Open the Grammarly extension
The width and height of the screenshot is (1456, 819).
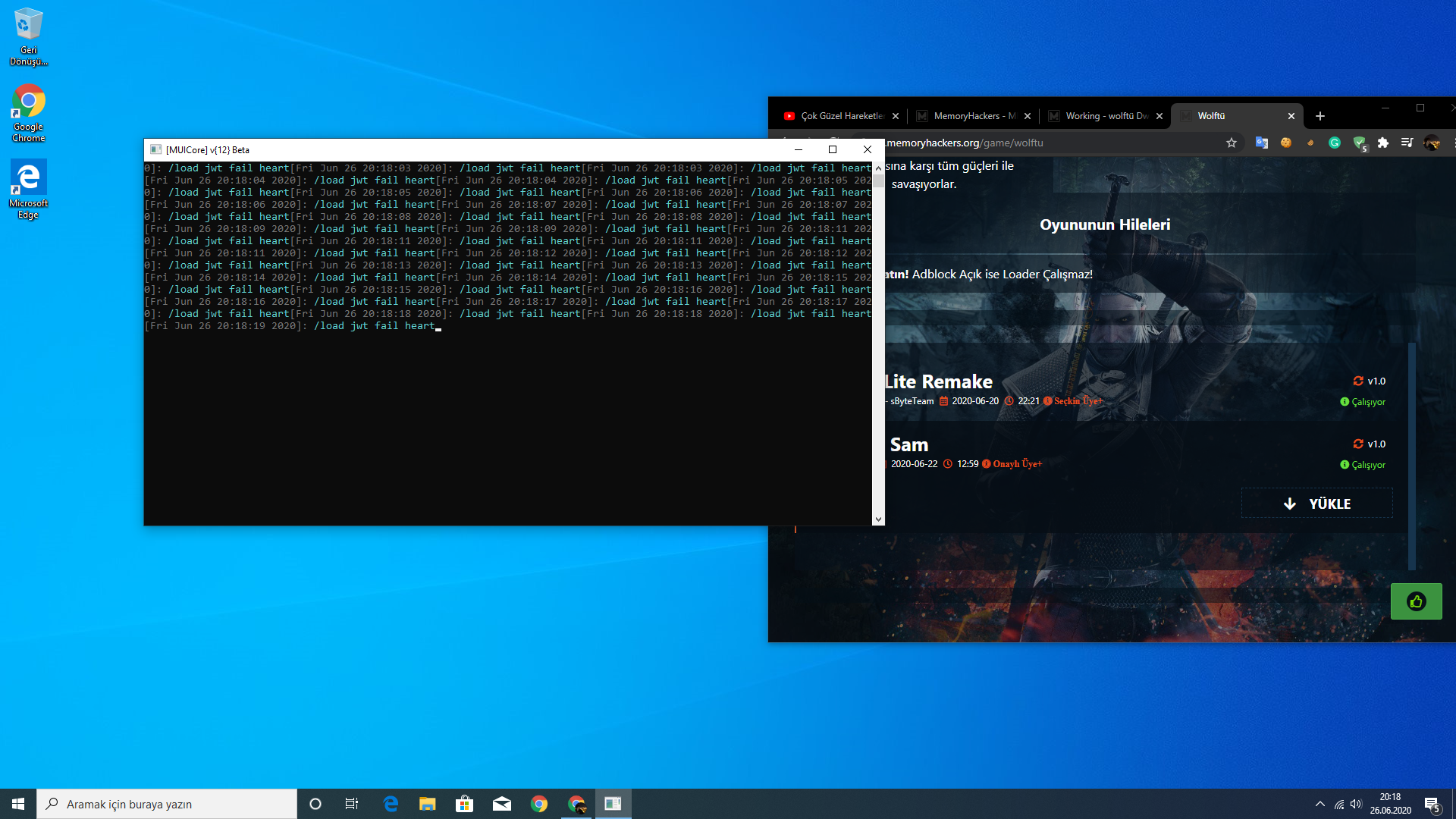click(1335, 143)
